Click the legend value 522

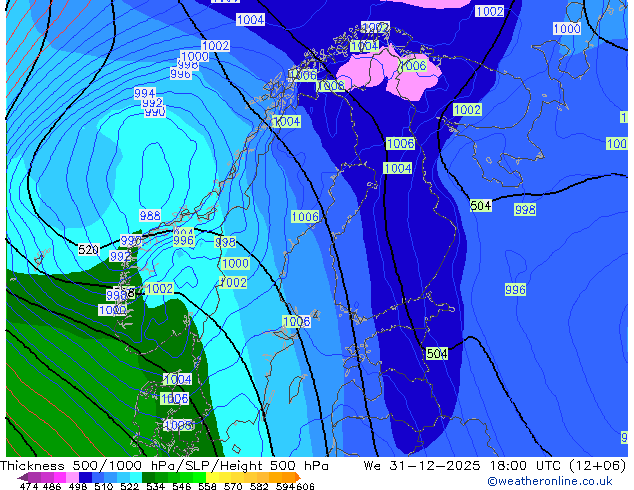[x=129, y=486]
